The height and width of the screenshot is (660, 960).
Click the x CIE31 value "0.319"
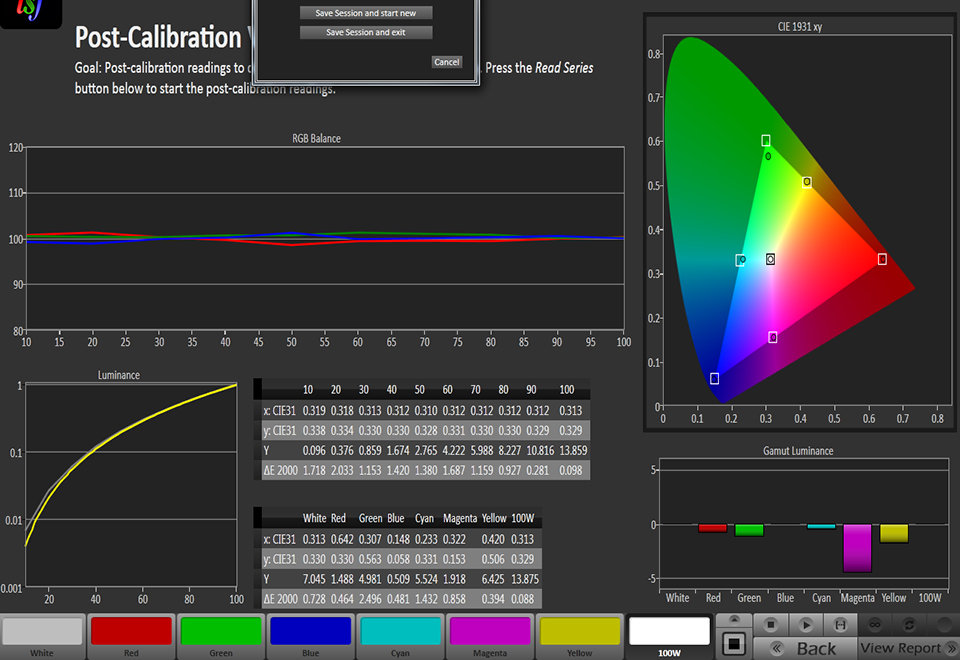(314, 410)
